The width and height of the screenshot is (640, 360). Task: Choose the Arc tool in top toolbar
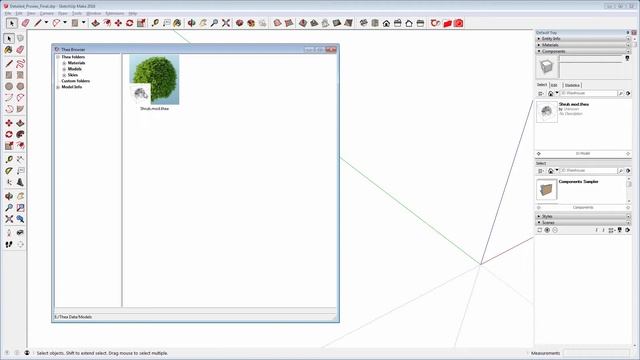[x=56, y=23]
